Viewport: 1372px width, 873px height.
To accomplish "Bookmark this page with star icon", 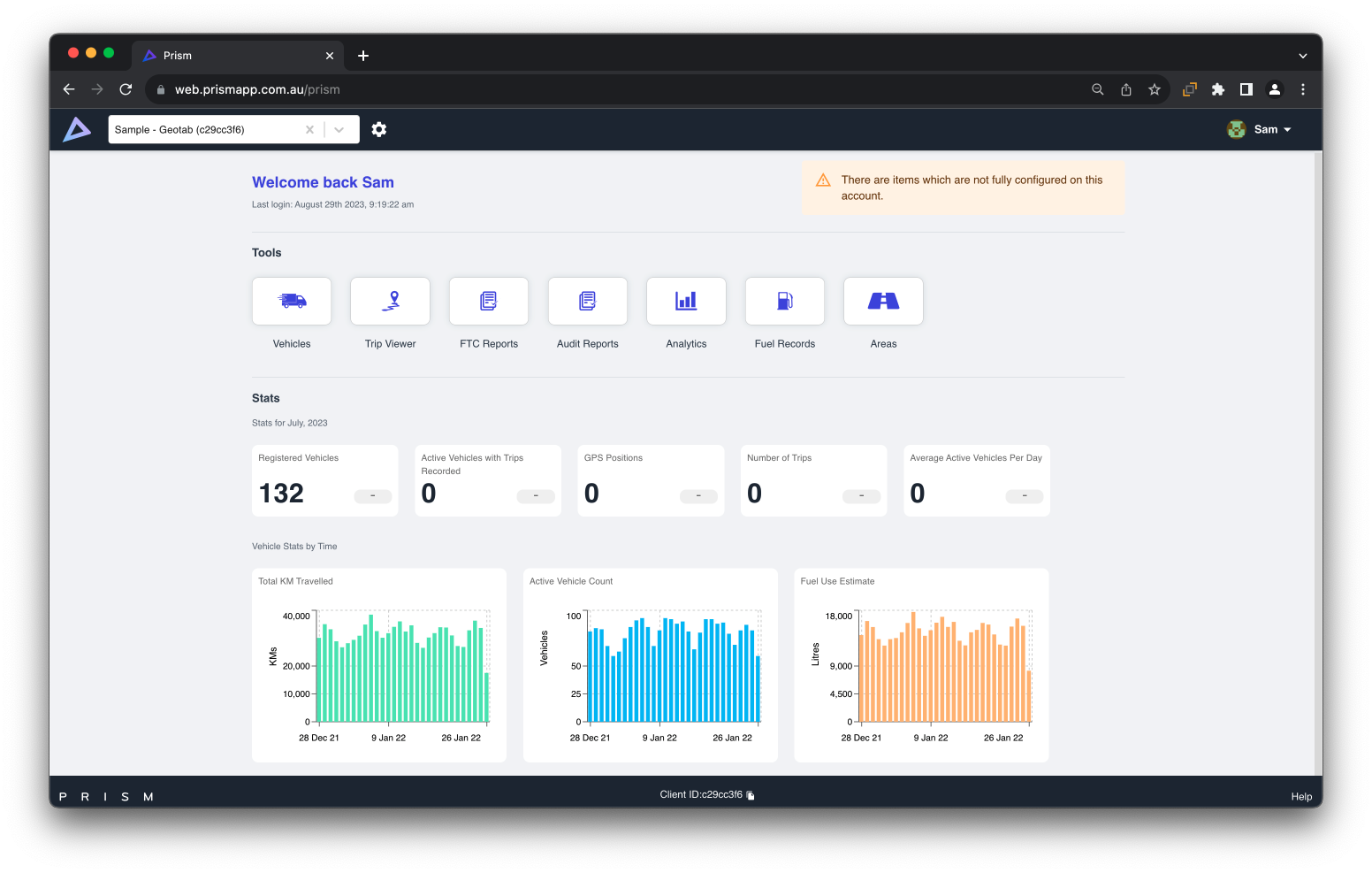I will click(x=1155, y=89).
